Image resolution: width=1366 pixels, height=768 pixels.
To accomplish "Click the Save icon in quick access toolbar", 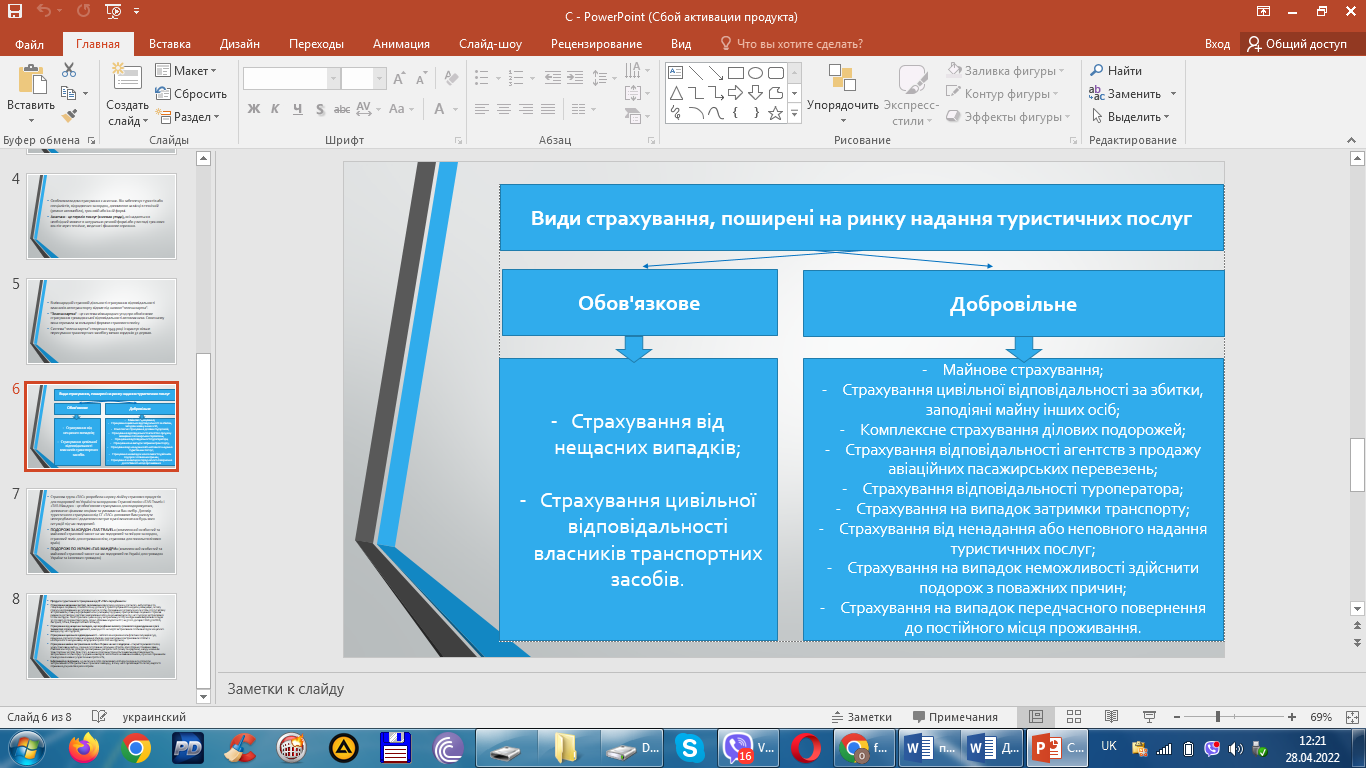I will [14, 13].
